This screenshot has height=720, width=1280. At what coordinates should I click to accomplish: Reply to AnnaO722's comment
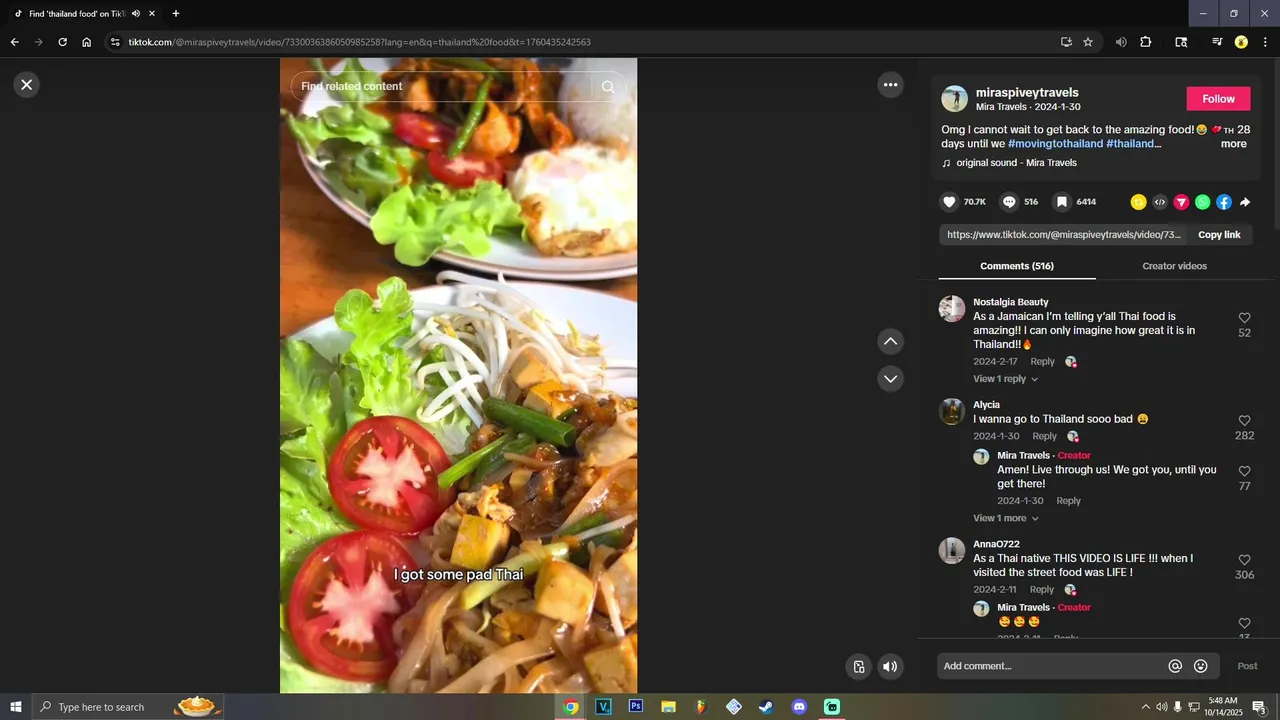pos(1042,590)
